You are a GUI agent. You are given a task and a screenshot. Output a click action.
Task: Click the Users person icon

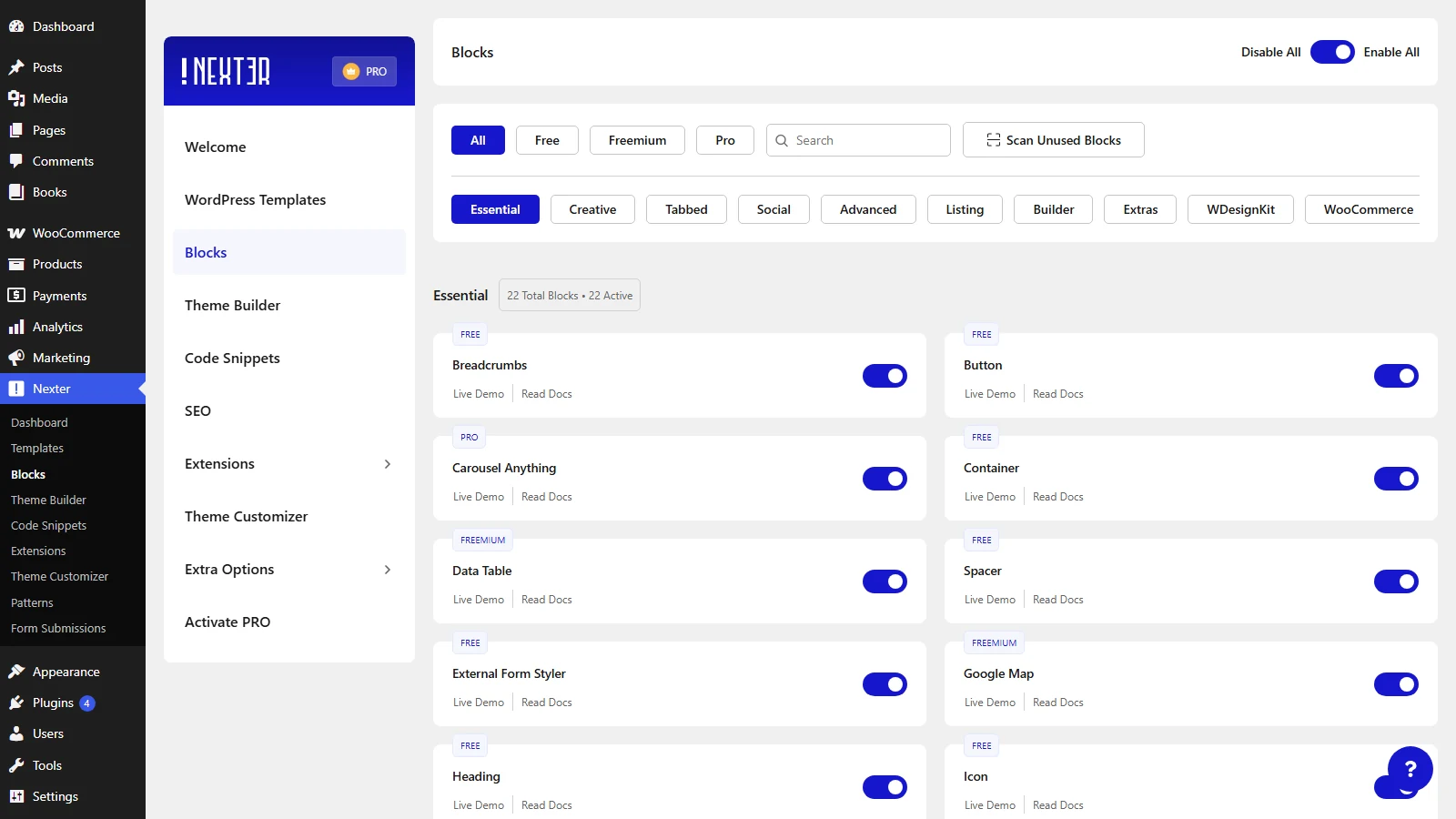[x=16, y=733]
